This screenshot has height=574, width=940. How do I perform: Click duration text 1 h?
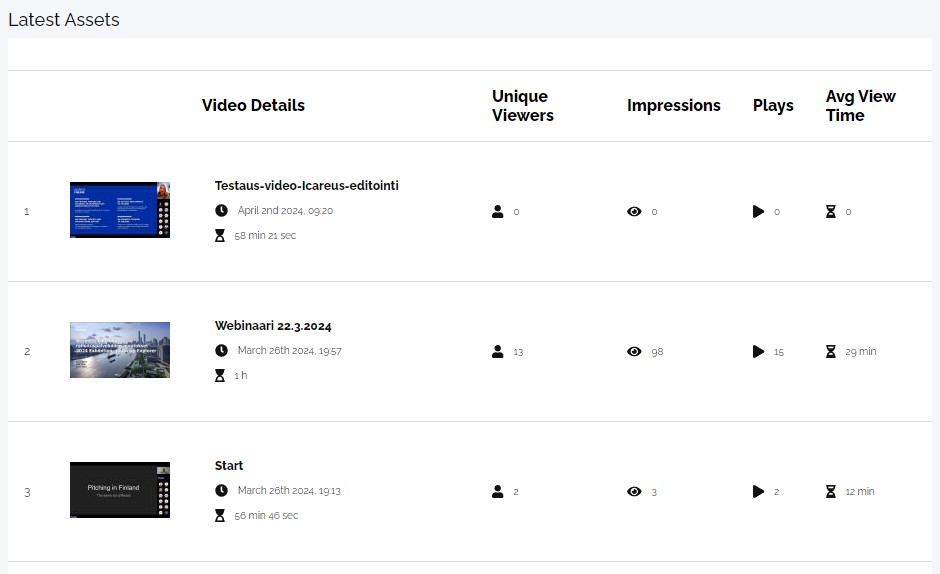[x=241, y=375]
